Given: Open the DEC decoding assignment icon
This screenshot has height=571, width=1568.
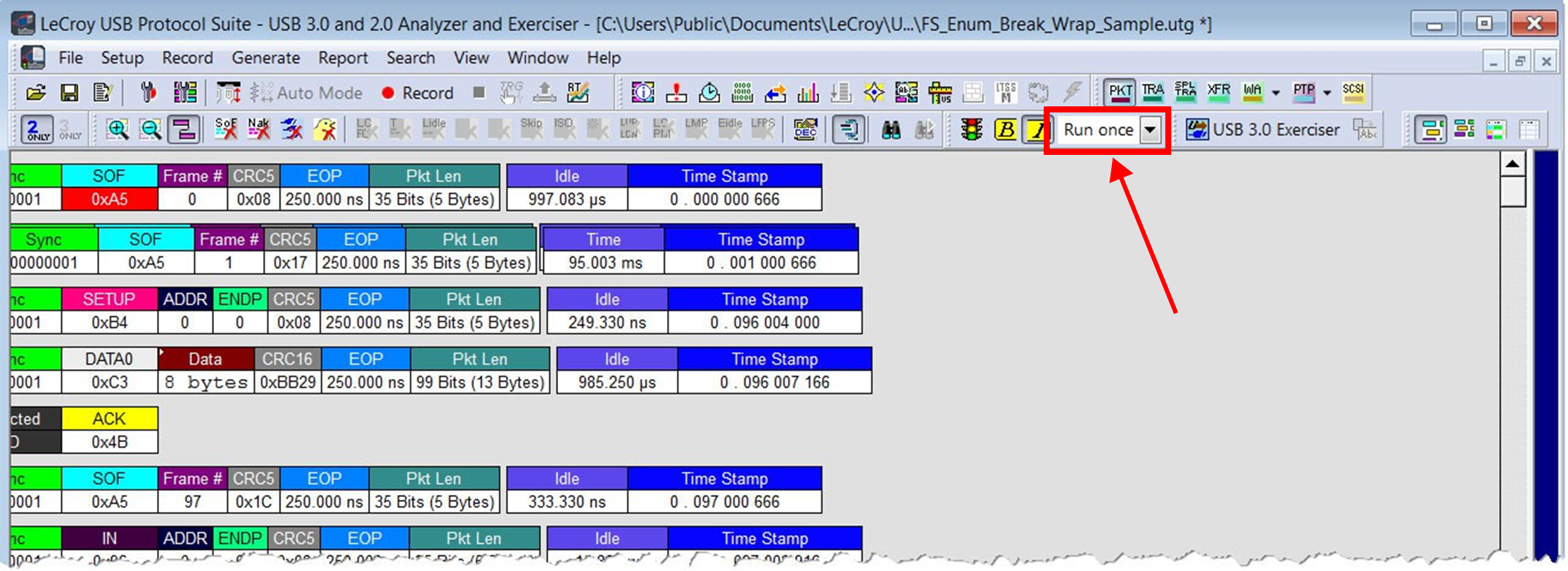Looking at the screenshot, I should point(806,130).
